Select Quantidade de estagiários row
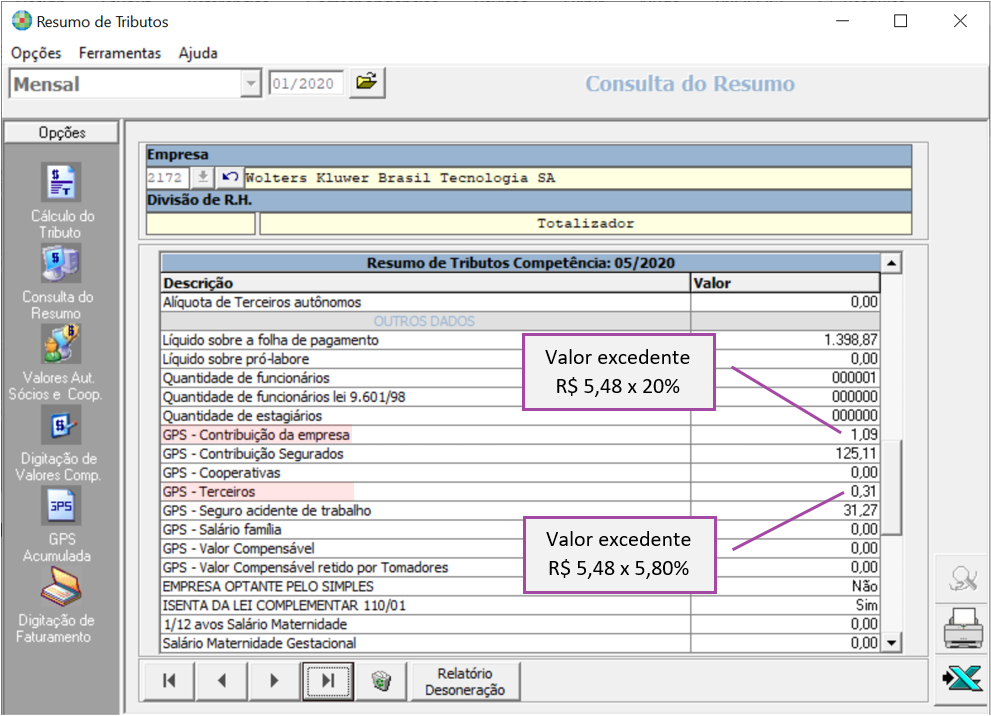 [x=520, y=416]
